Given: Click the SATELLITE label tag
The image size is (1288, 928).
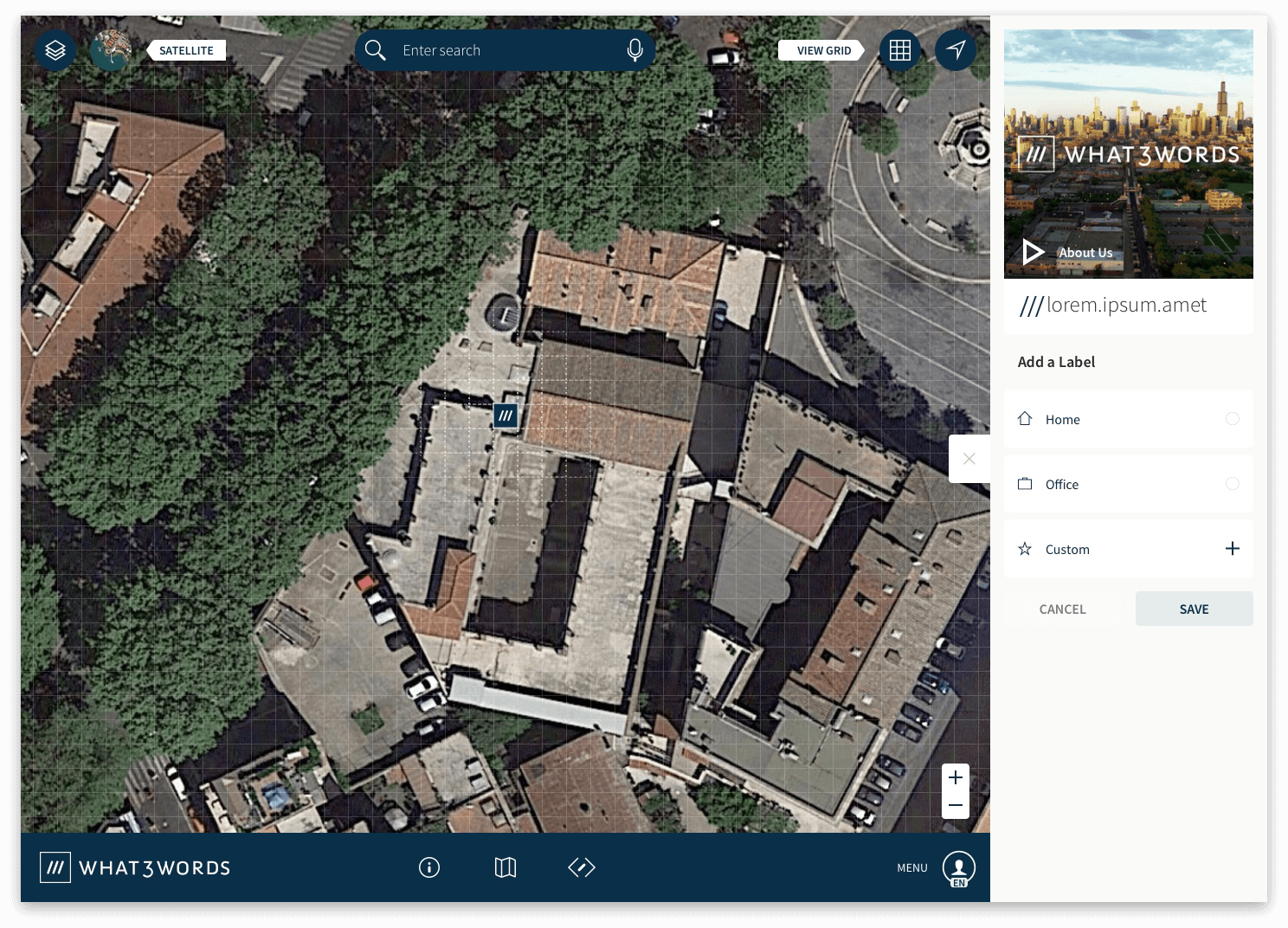Looking at the screenshot, I should tap(186, 50).
